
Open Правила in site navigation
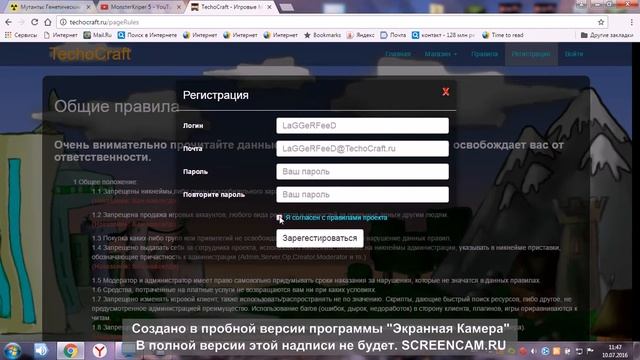[x=484, y=54]
